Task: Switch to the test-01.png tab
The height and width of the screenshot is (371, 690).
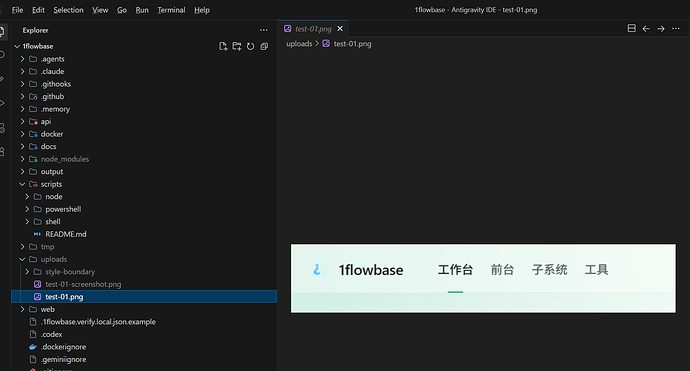Action: pos(313,29)
